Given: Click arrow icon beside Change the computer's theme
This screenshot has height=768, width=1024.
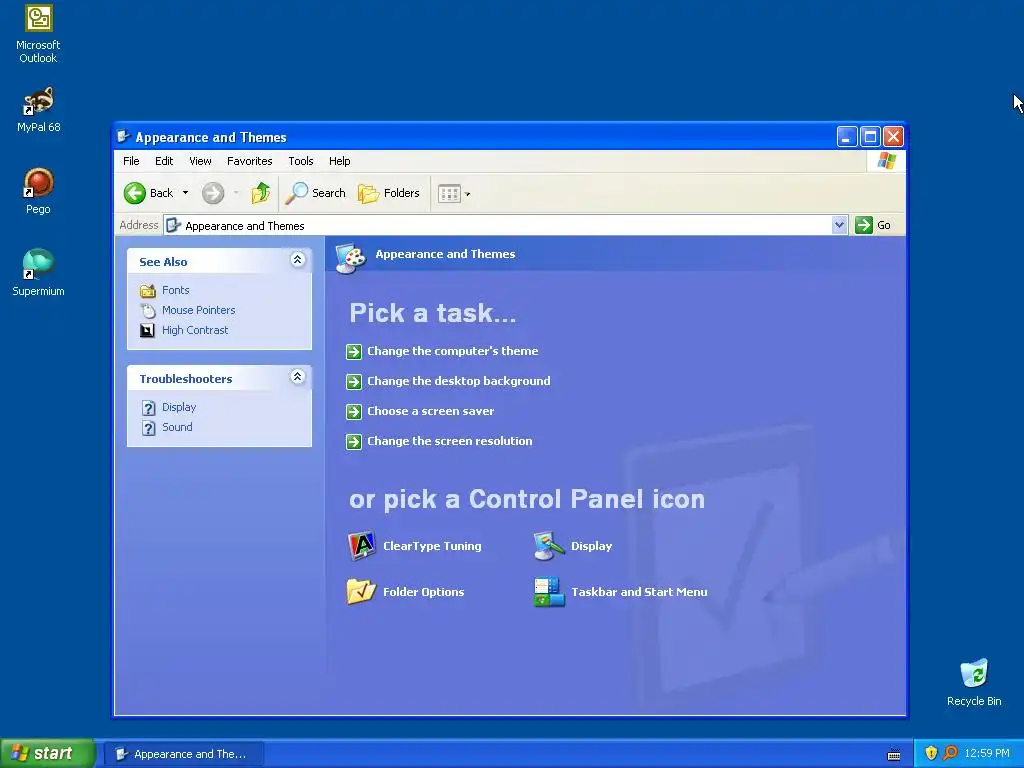Looking at the screenshot, I should pyautogui.click(x=354, y=351).
